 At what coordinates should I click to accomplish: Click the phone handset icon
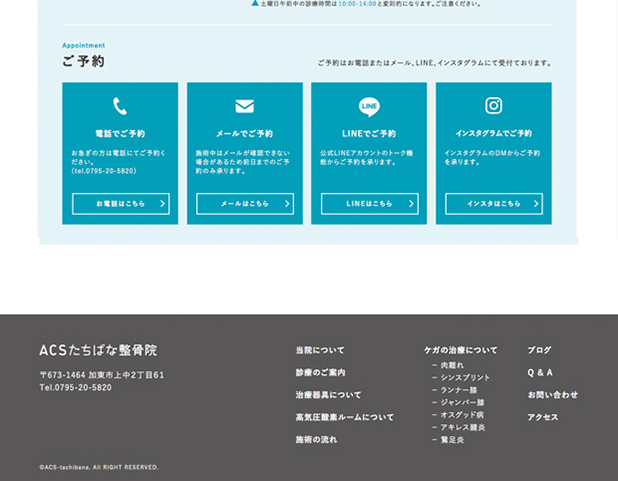click(120, 106)
